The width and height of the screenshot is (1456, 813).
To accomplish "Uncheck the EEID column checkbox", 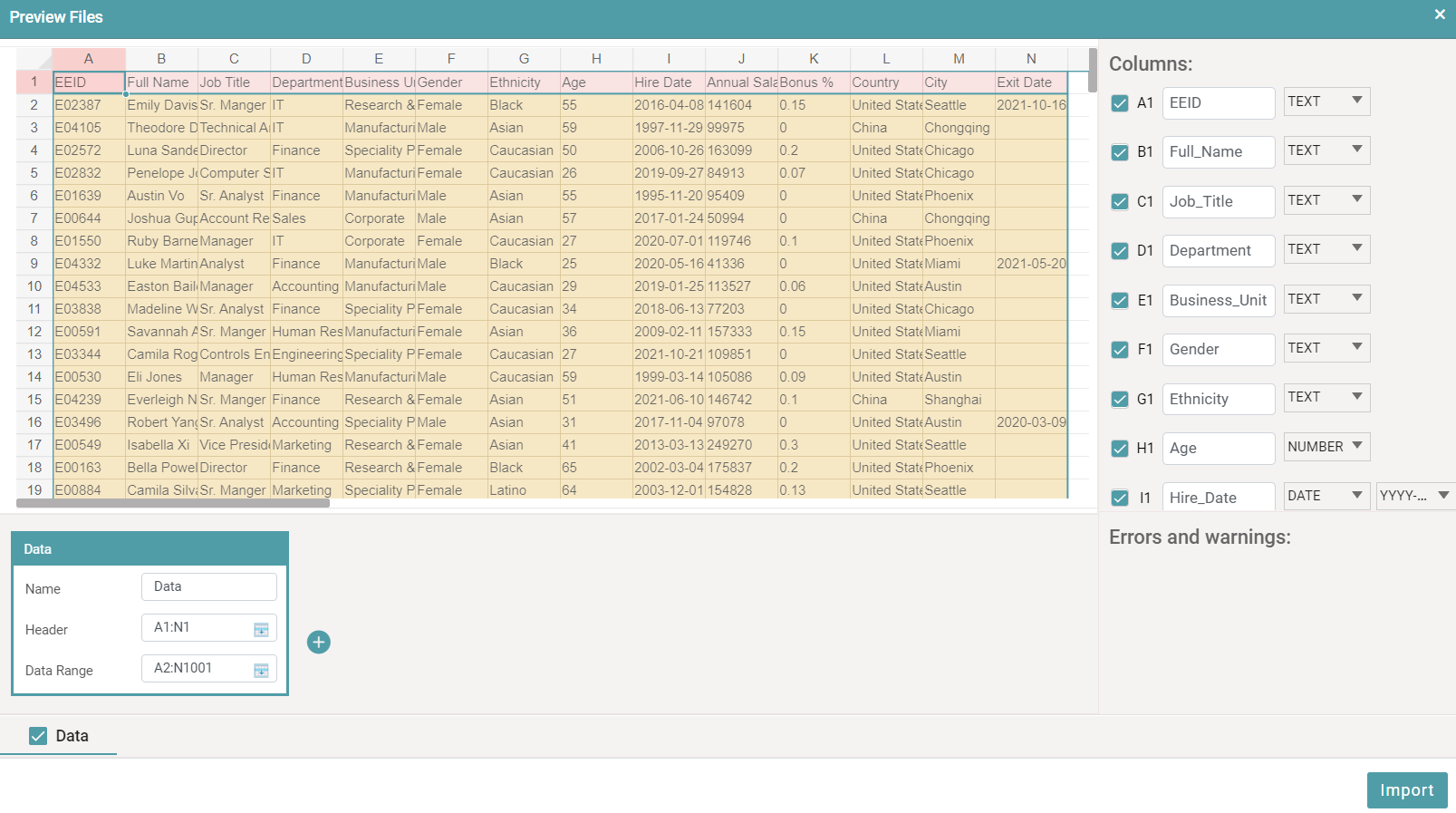I will click(1120, 103).
